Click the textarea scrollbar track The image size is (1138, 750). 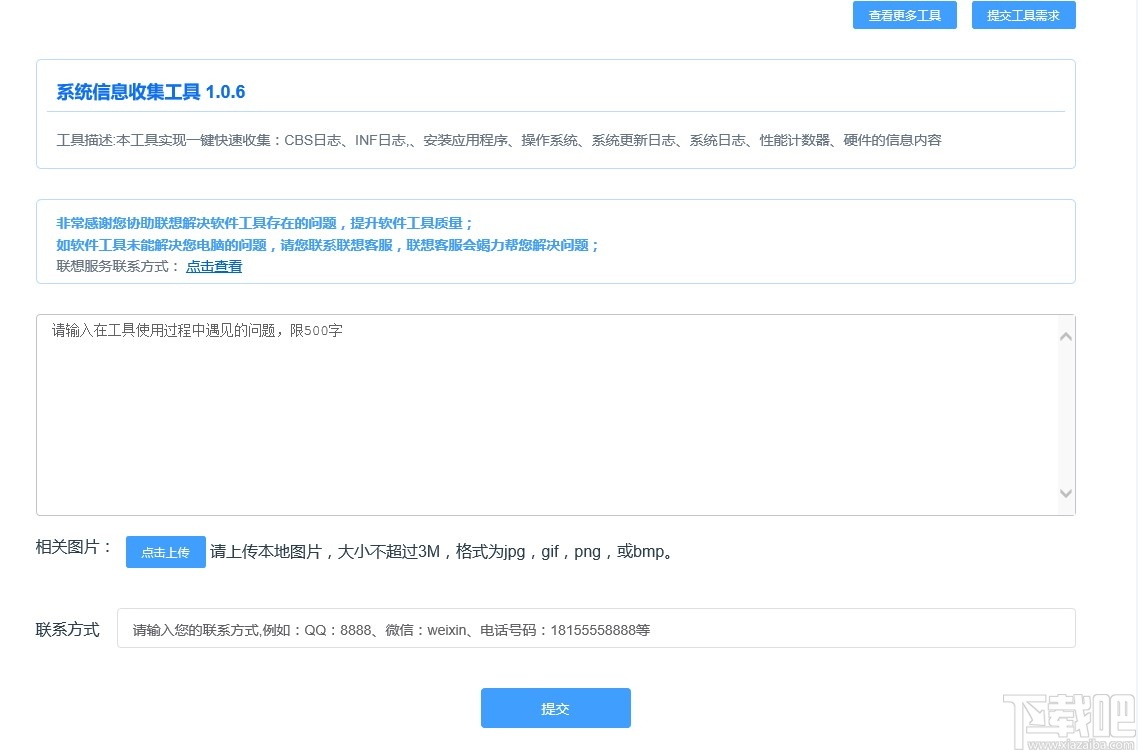[1066, 420]
